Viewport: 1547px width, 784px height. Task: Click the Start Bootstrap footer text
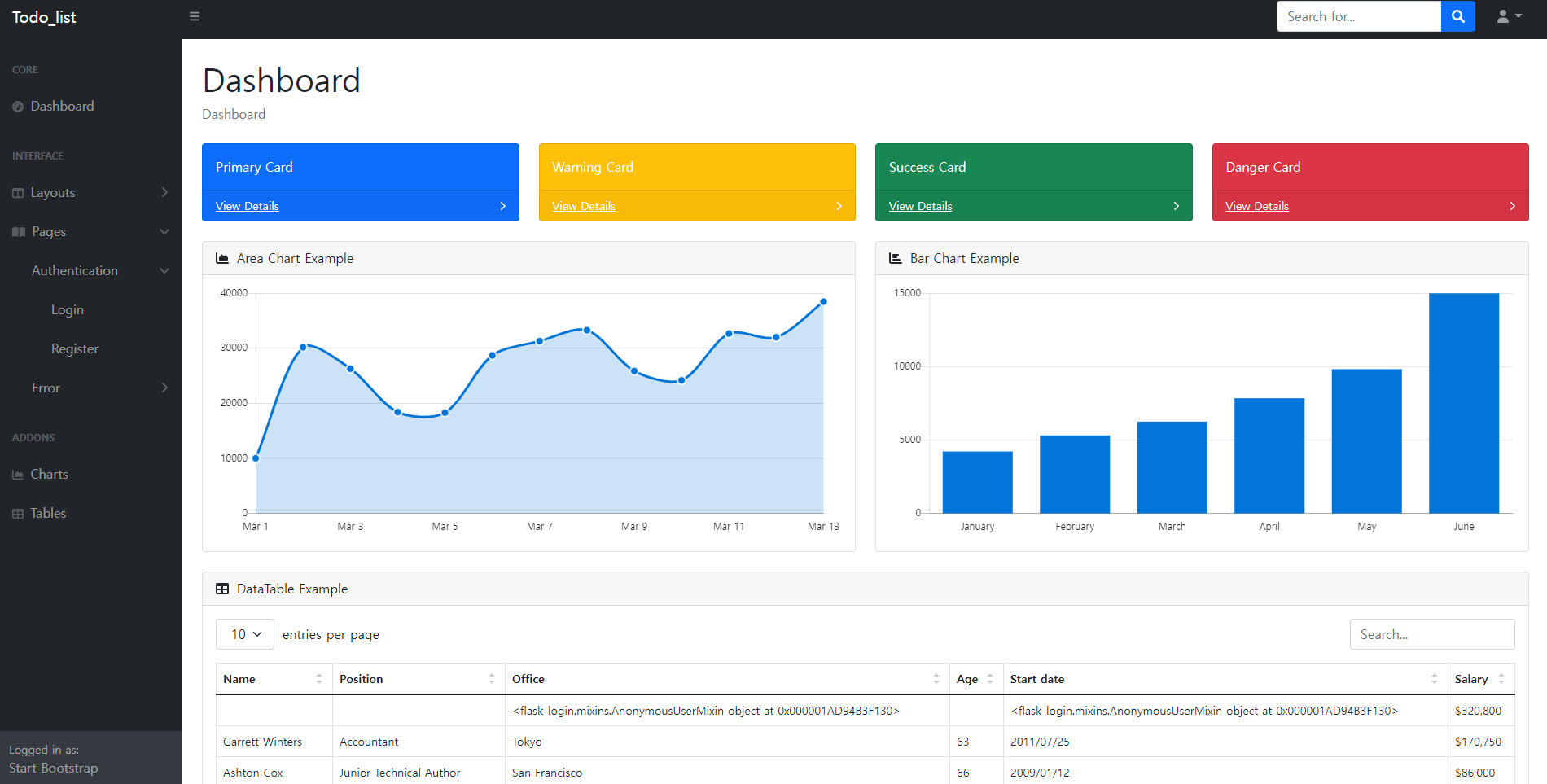[54, 769]
